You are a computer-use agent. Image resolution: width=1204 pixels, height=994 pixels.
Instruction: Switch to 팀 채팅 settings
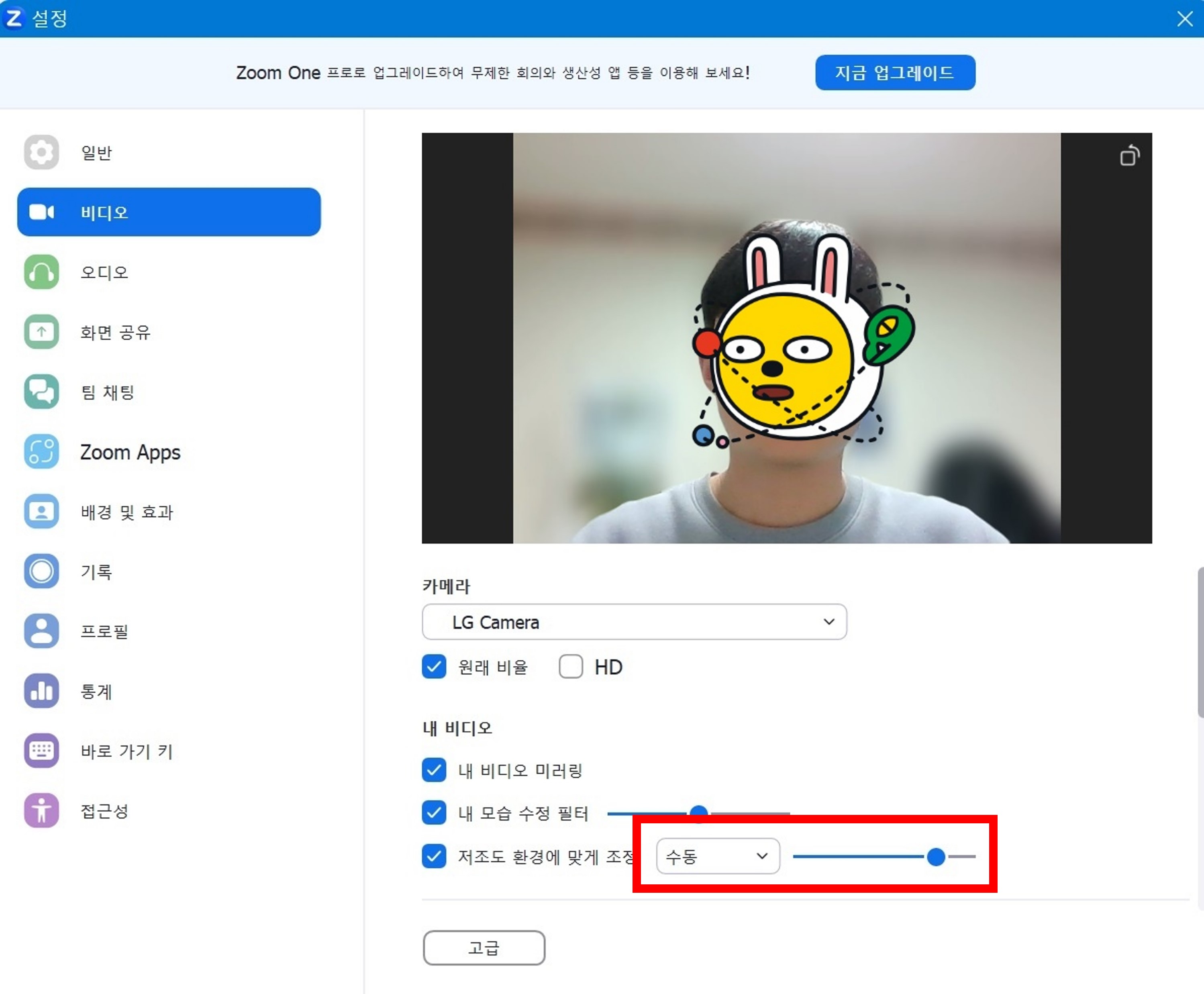[x=169, y=392]
